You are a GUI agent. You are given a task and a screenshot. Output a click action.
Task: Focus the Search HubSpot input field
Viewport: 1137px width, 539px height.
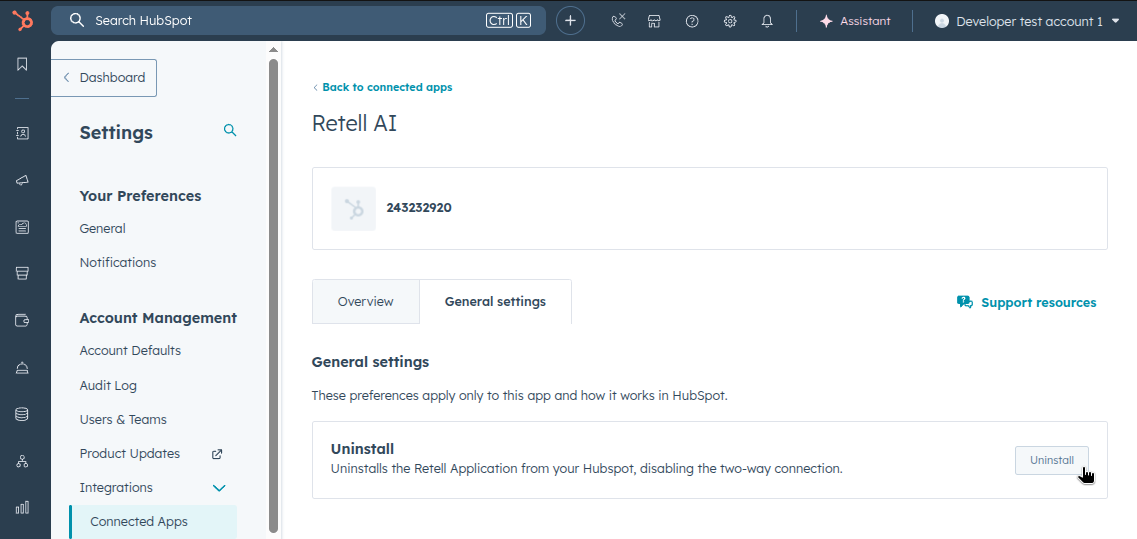[298, 20]
